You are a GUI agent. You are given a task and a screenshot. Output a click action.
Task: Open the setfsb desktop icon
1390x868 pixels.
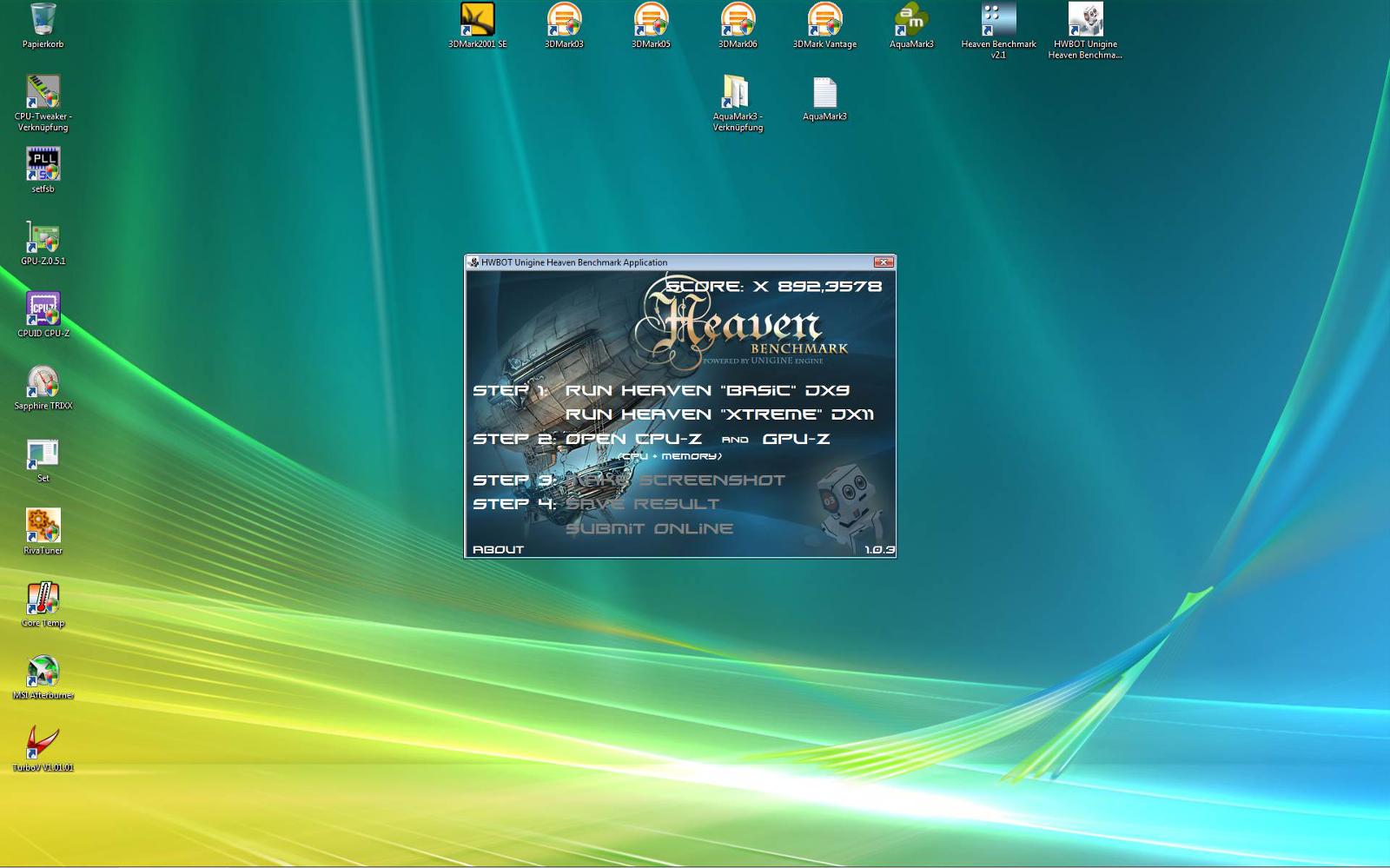point(43,169)
